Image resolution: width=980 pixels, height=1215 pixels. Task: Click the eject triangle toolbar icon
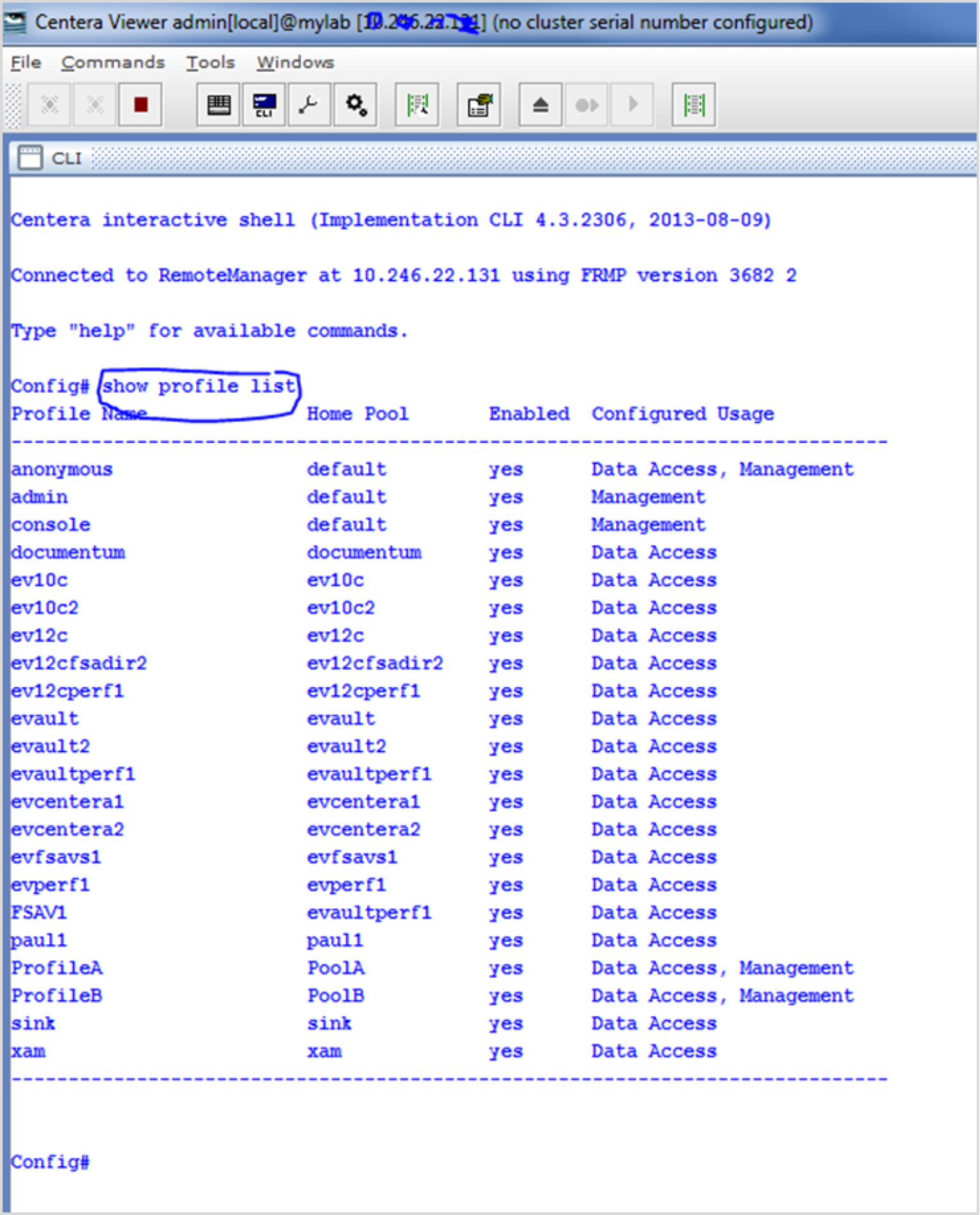[x=541, y=104]
